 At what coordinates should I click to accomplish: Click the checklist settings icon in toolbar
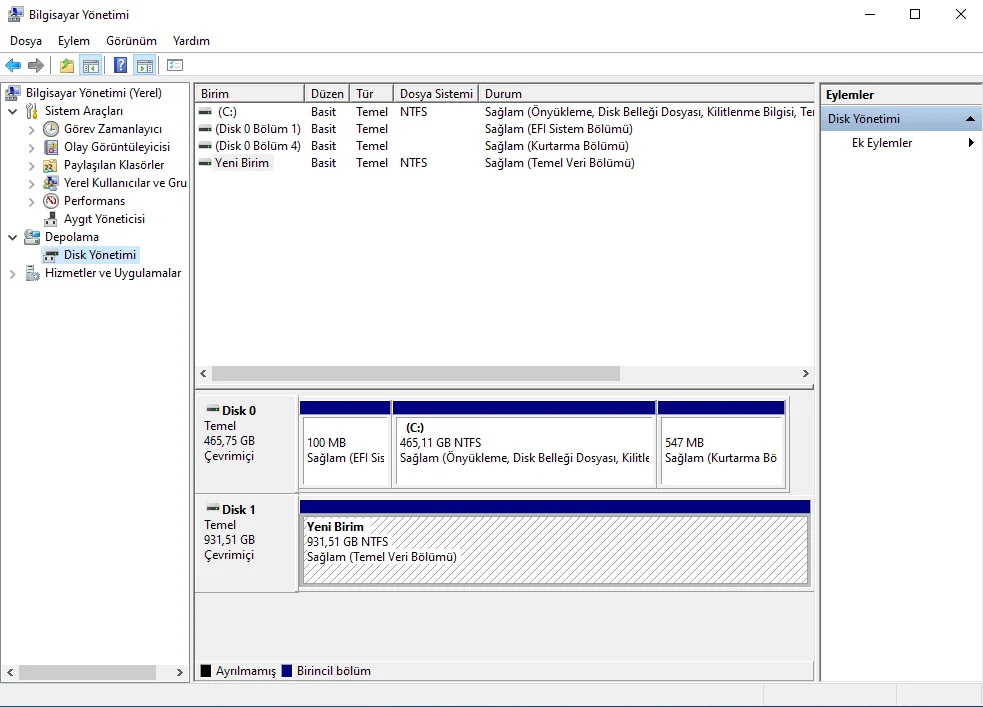(175, 66)
